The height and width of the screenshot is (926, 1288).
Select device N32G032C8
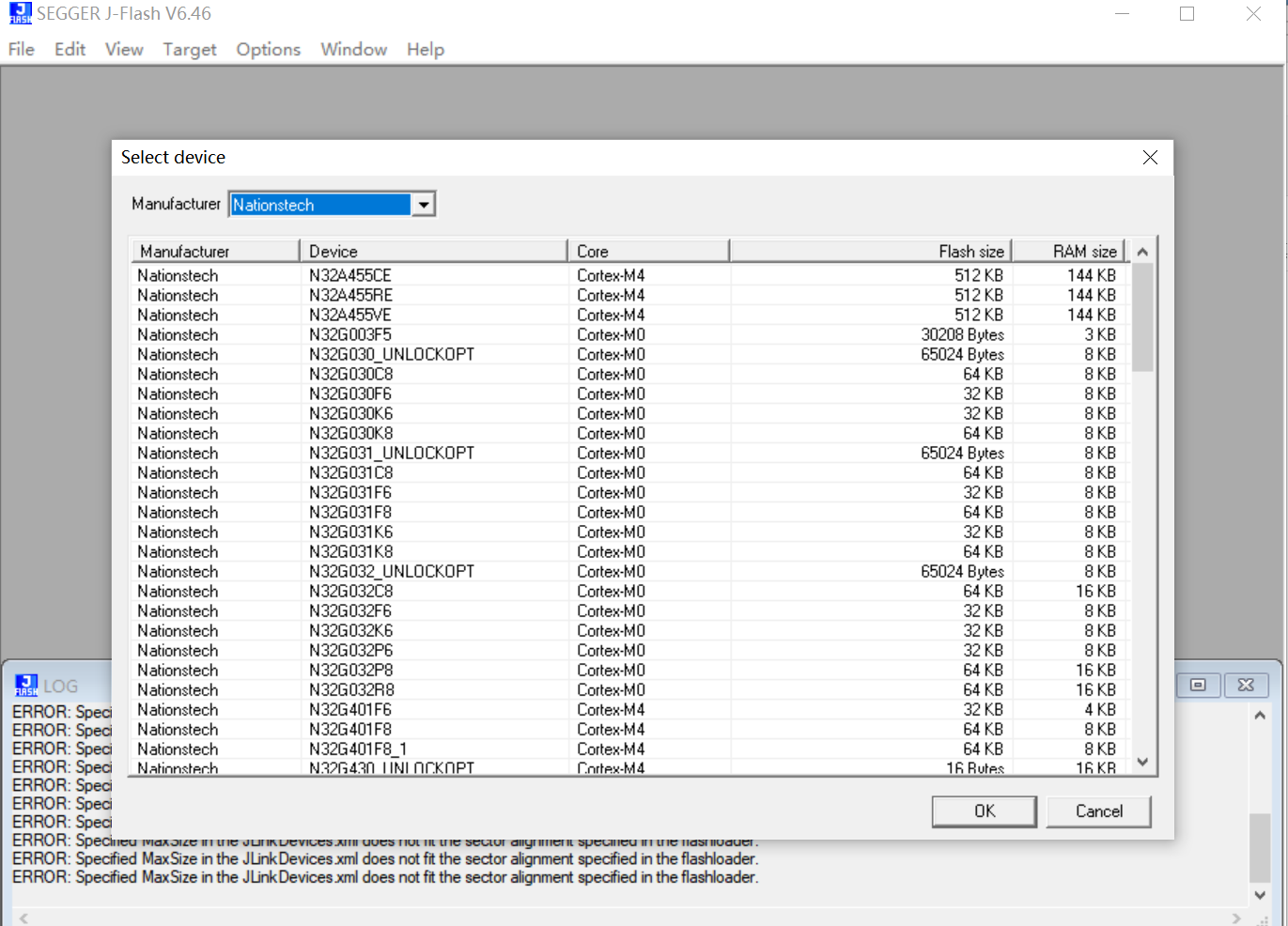pos(350,591)
